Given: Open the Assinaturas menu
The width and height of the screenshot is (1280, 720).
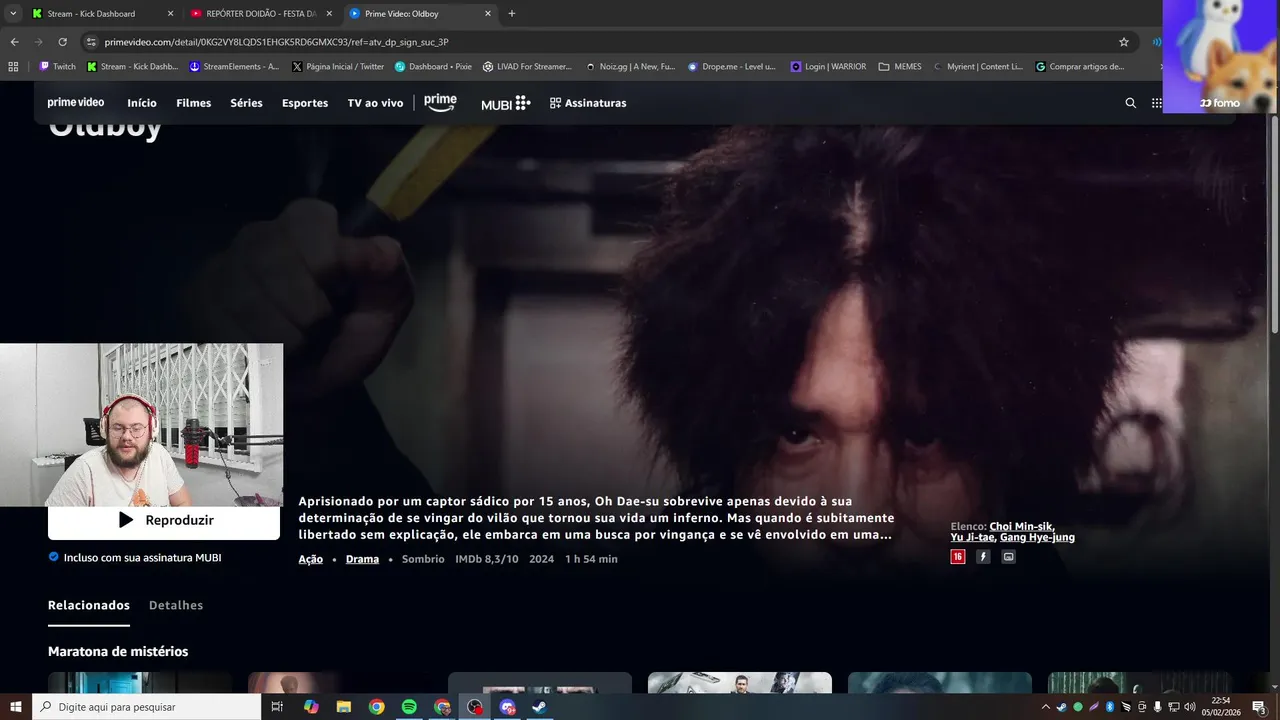Looking at the screenshot, I should click(588, 103).
